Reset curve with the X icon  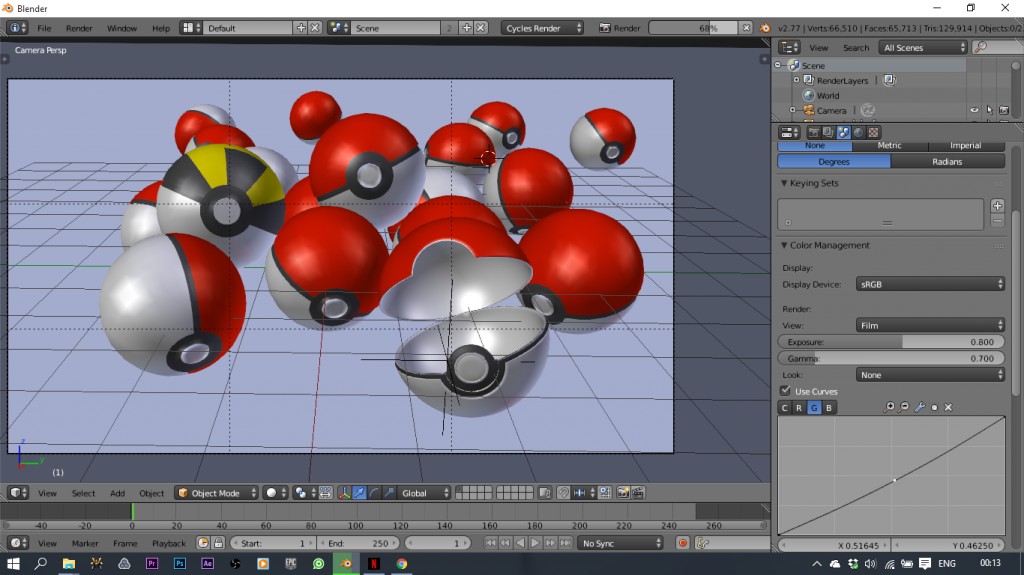(x=948, y=407)
